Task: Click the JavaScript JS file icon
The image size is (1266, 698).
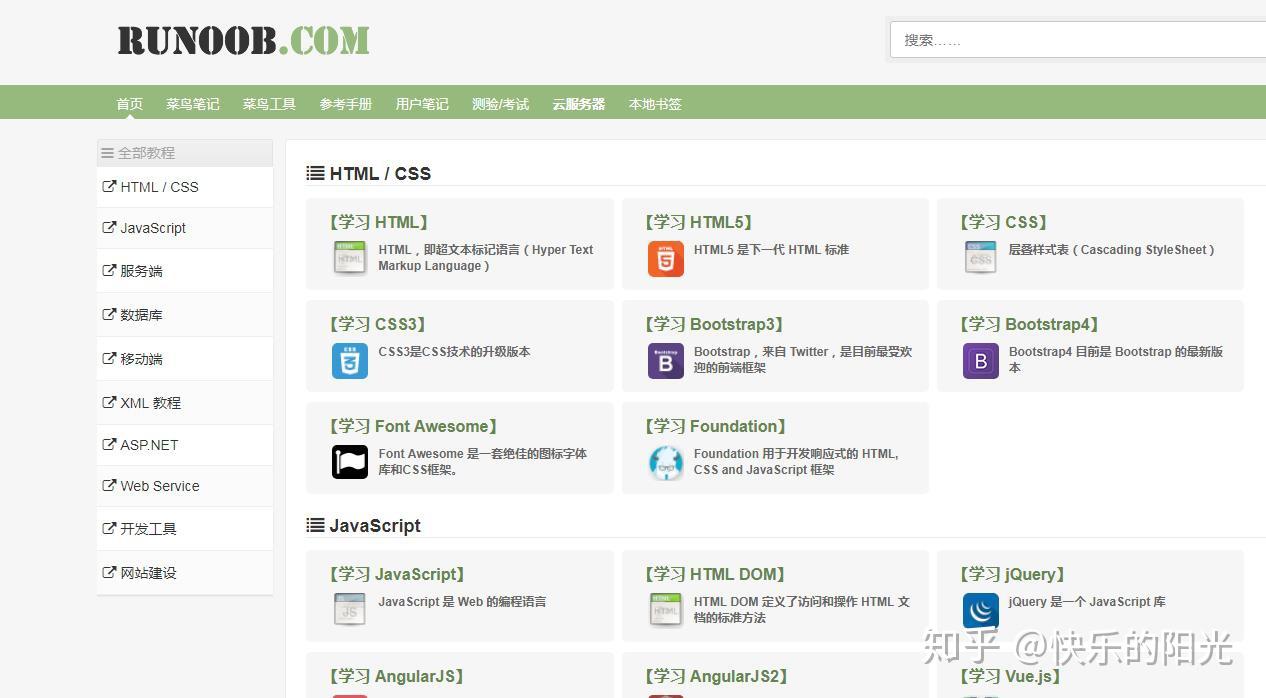Action: [350, 610]
